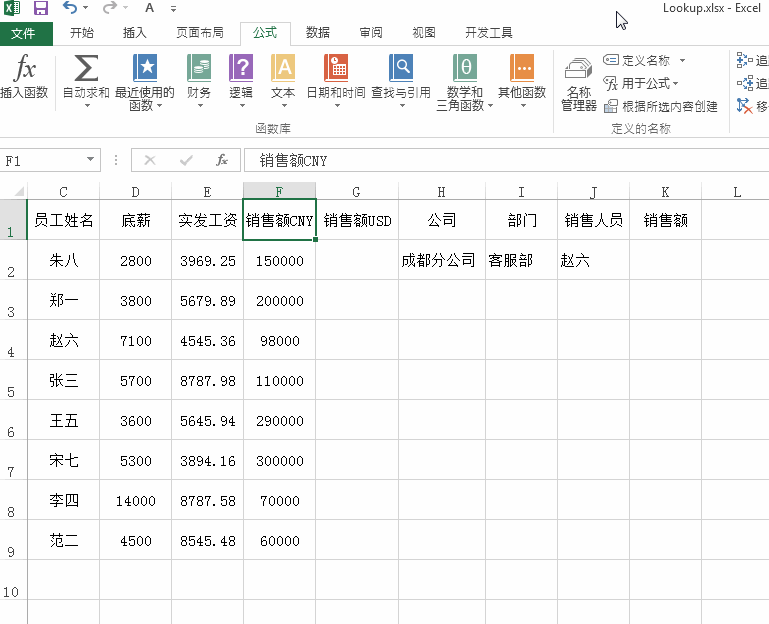
Task: Open the More Functions icon
Action: pyautogui.click(x=522, y=68)
